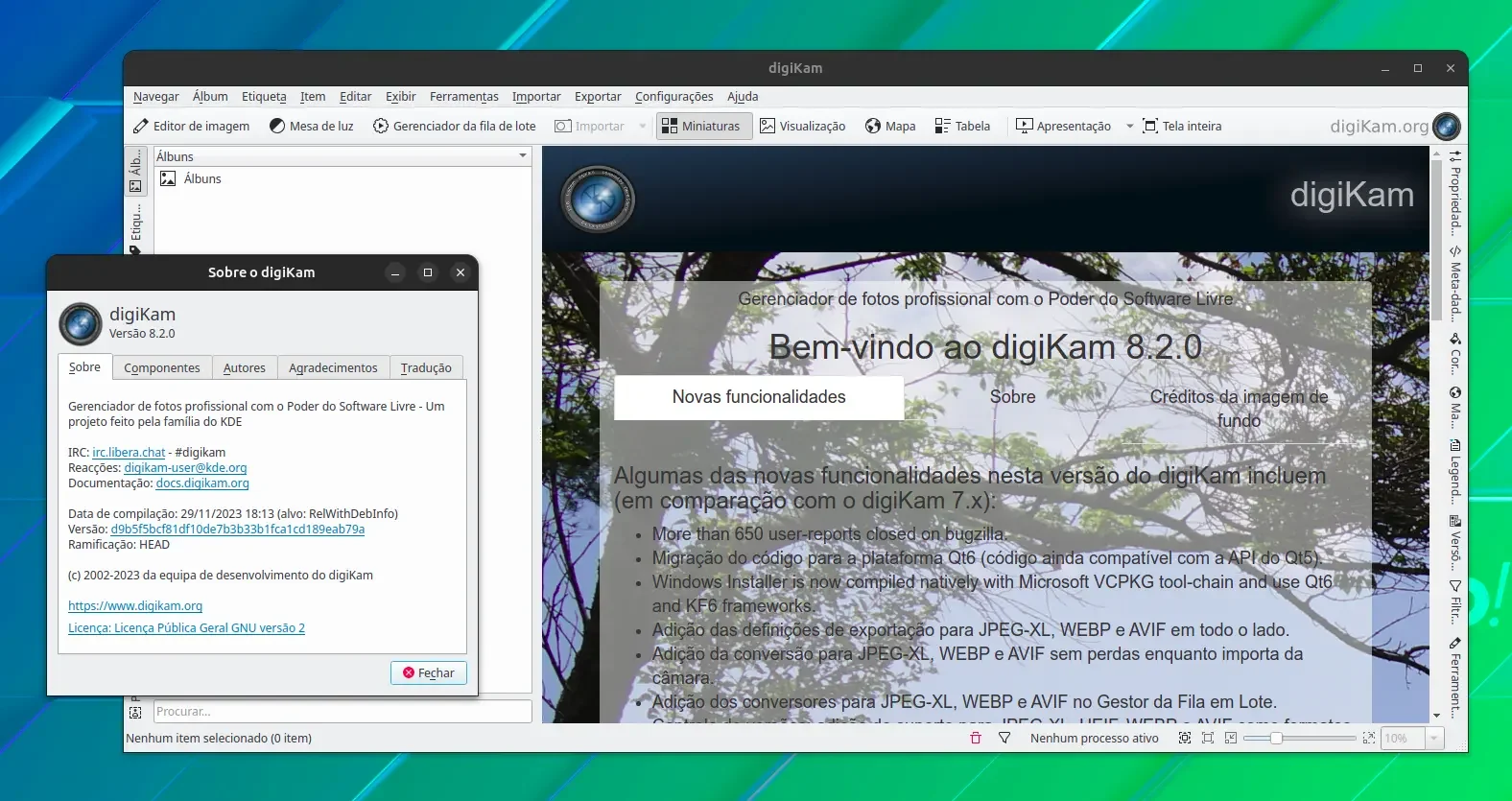Click the zoom-in icon right of slider
Viewport: 1512px width, 801px height.
(1368, 738)
